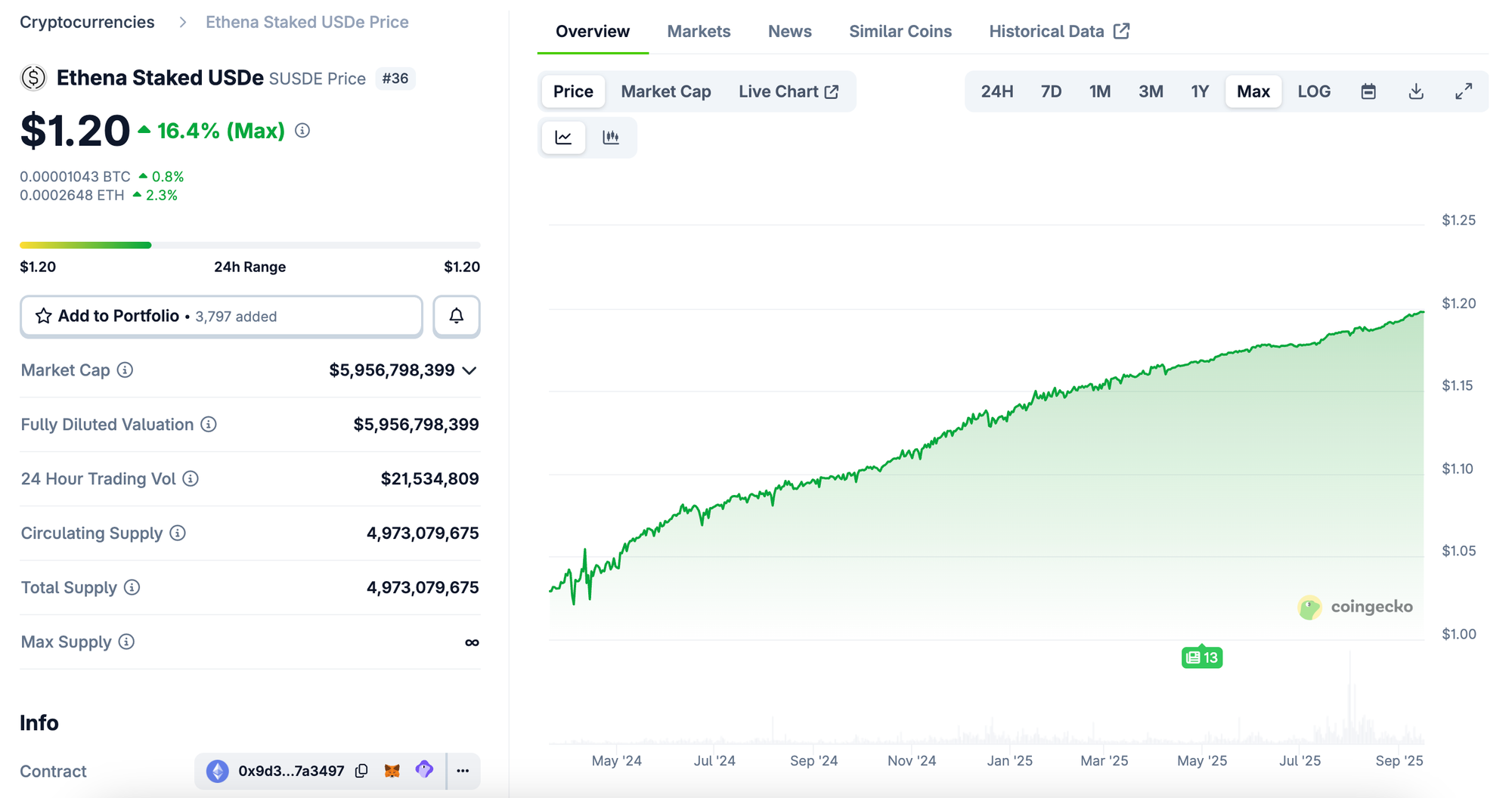Open the calendar date range picker
This screenshot has height=798, width=1512.
click(1368, 91)
